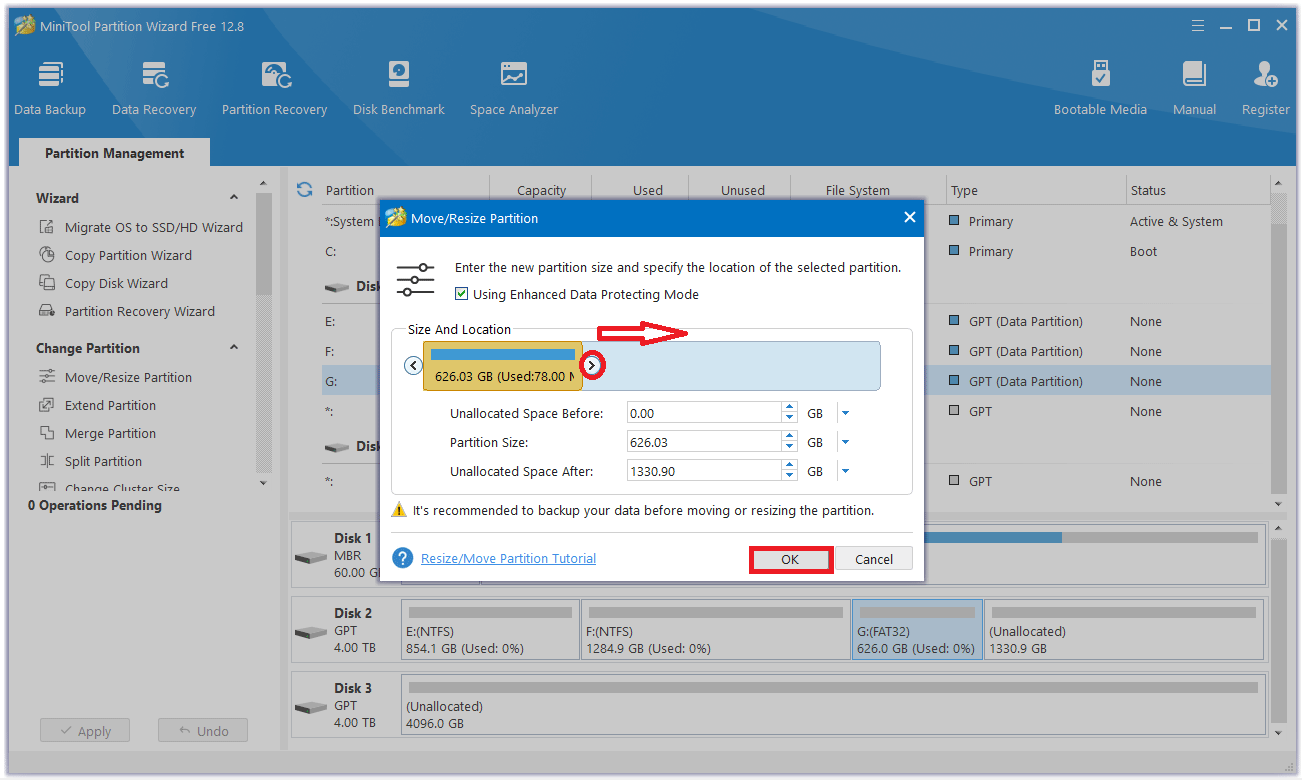Collapse the Change Partition section
This screenshot has width=1302, height=780.
tap(234, 348)
